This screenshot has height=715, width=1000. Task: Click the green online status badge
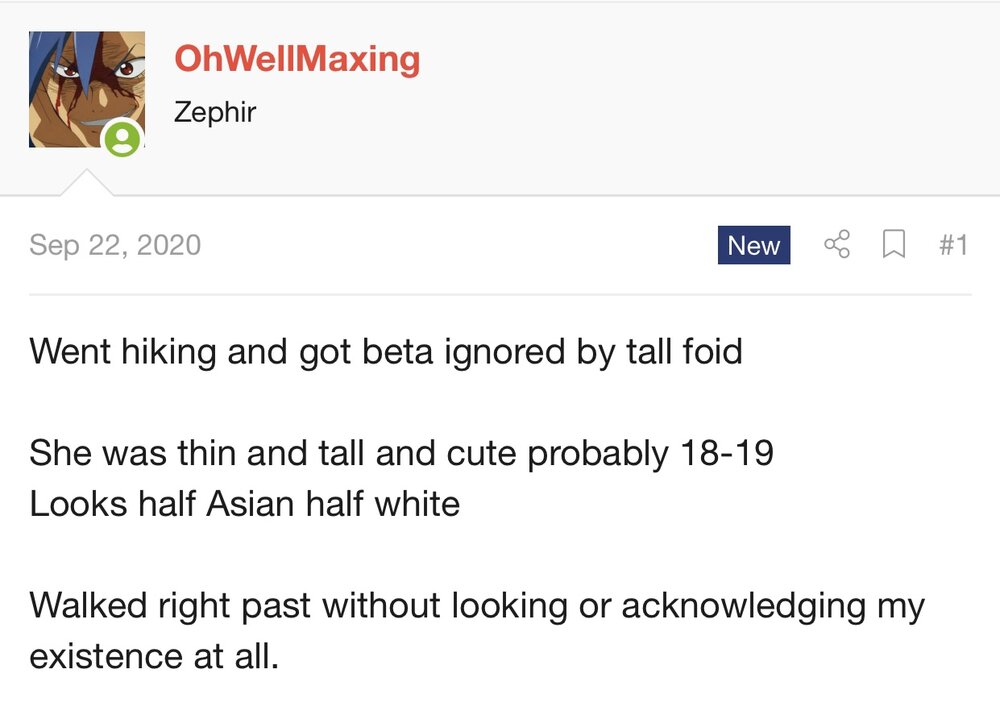122,138
